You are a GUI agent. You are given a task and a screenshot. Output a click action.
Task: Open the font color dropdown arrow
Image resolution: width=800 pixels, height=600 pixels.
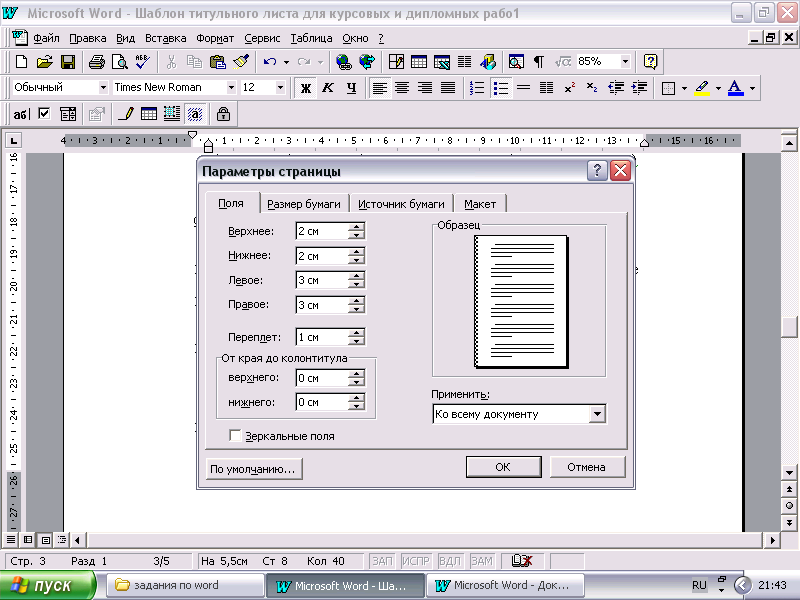click(753, 88)
